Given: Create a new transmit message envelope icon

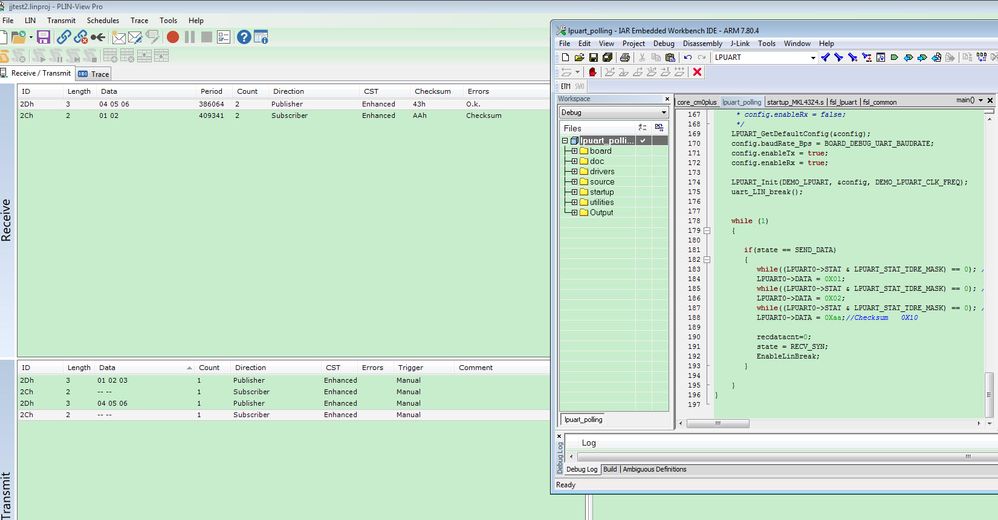Looking at the screenshot, I should [x=118, y=38].
